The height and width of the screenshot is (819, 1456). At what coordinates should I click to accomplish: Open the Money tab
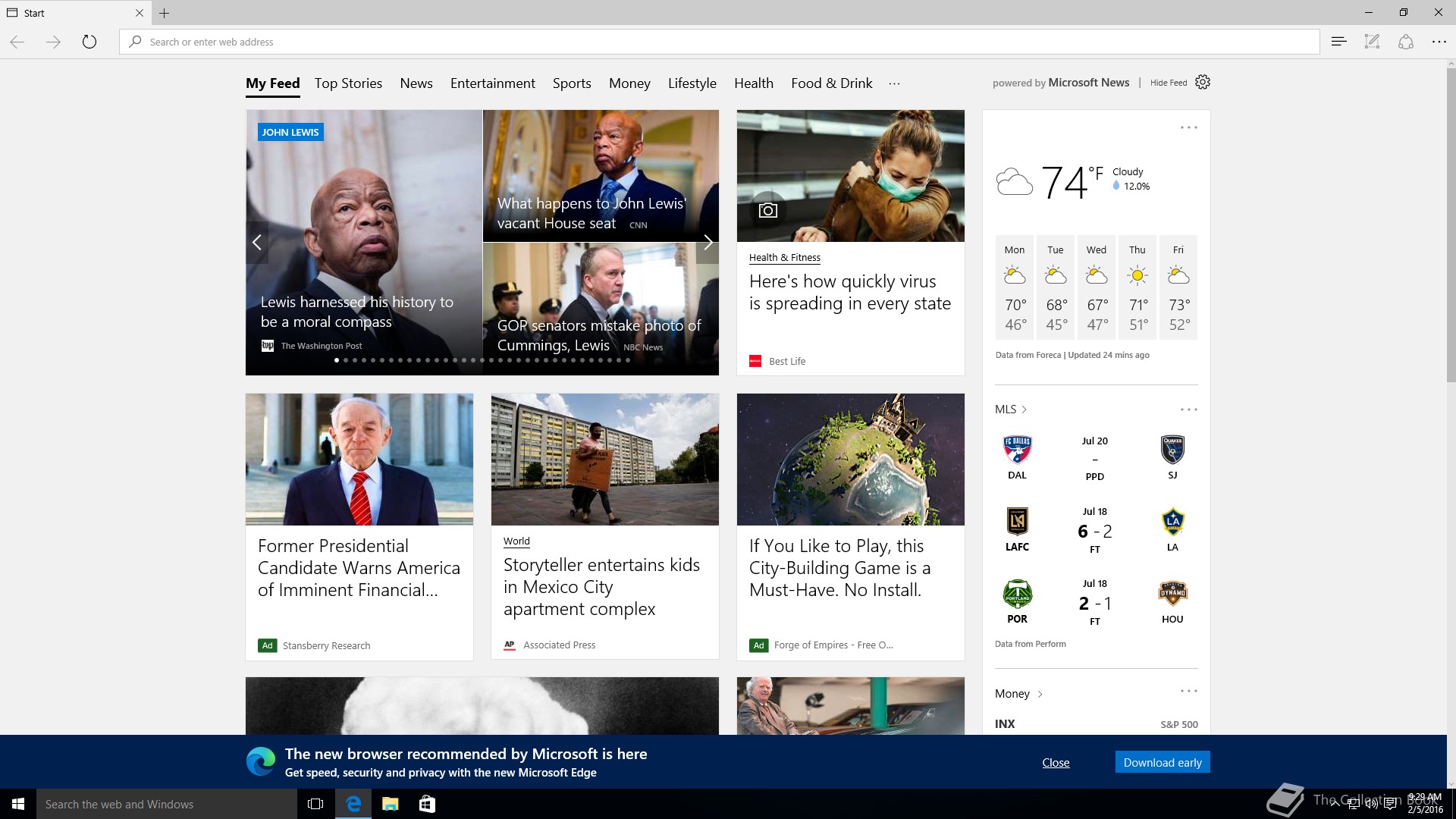pyautogui.click(x=629, y=83)
